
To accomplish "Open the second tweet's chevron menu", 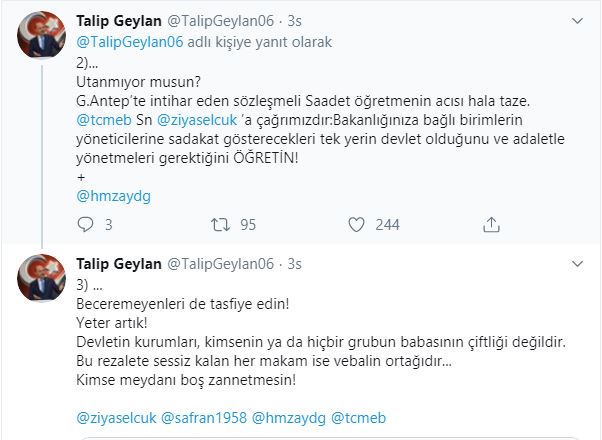I will 577,265.
